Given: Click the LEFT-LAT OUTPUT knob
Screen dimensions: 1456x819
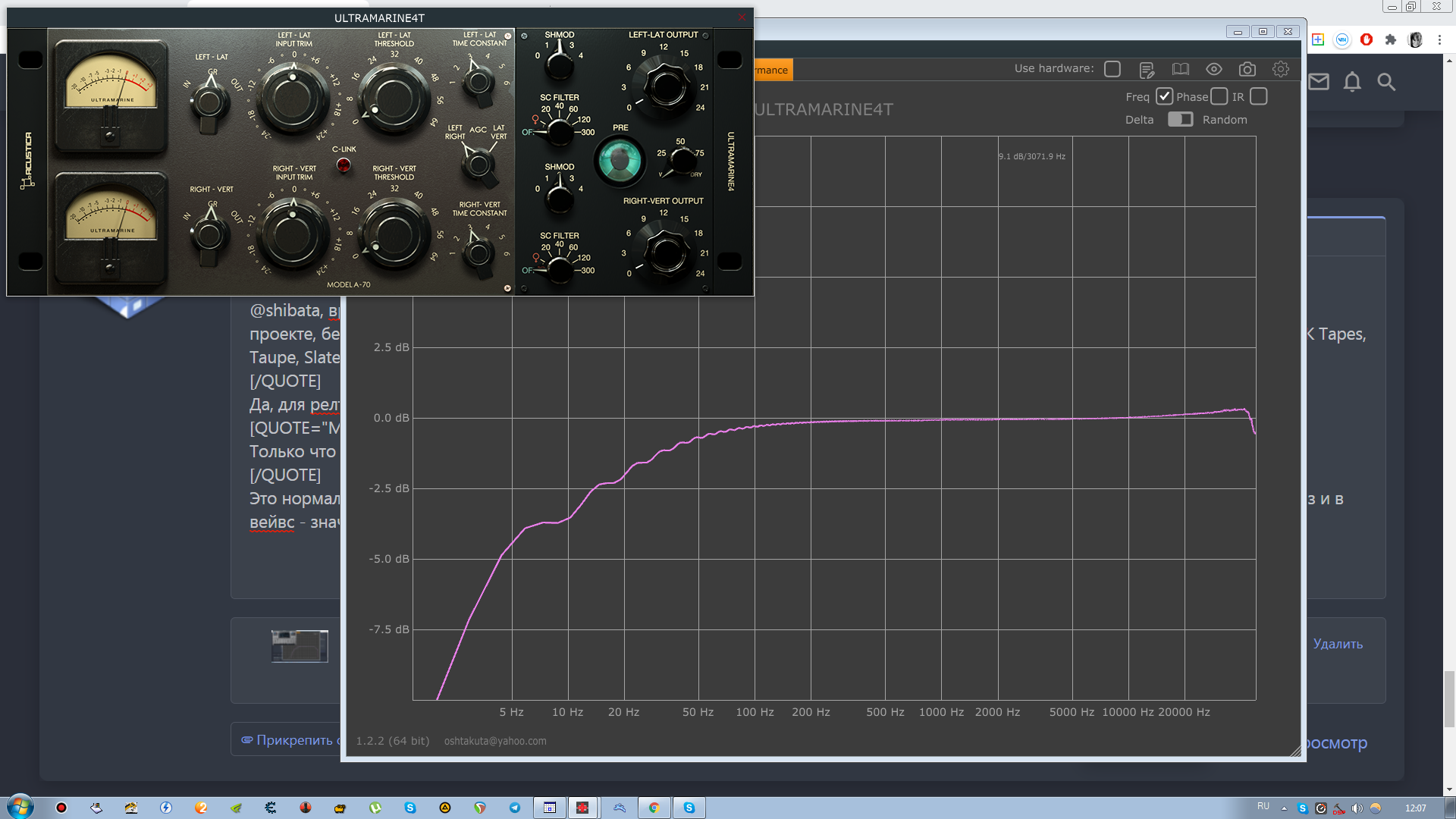Looking at the screenshot, I should pos(665,86).
